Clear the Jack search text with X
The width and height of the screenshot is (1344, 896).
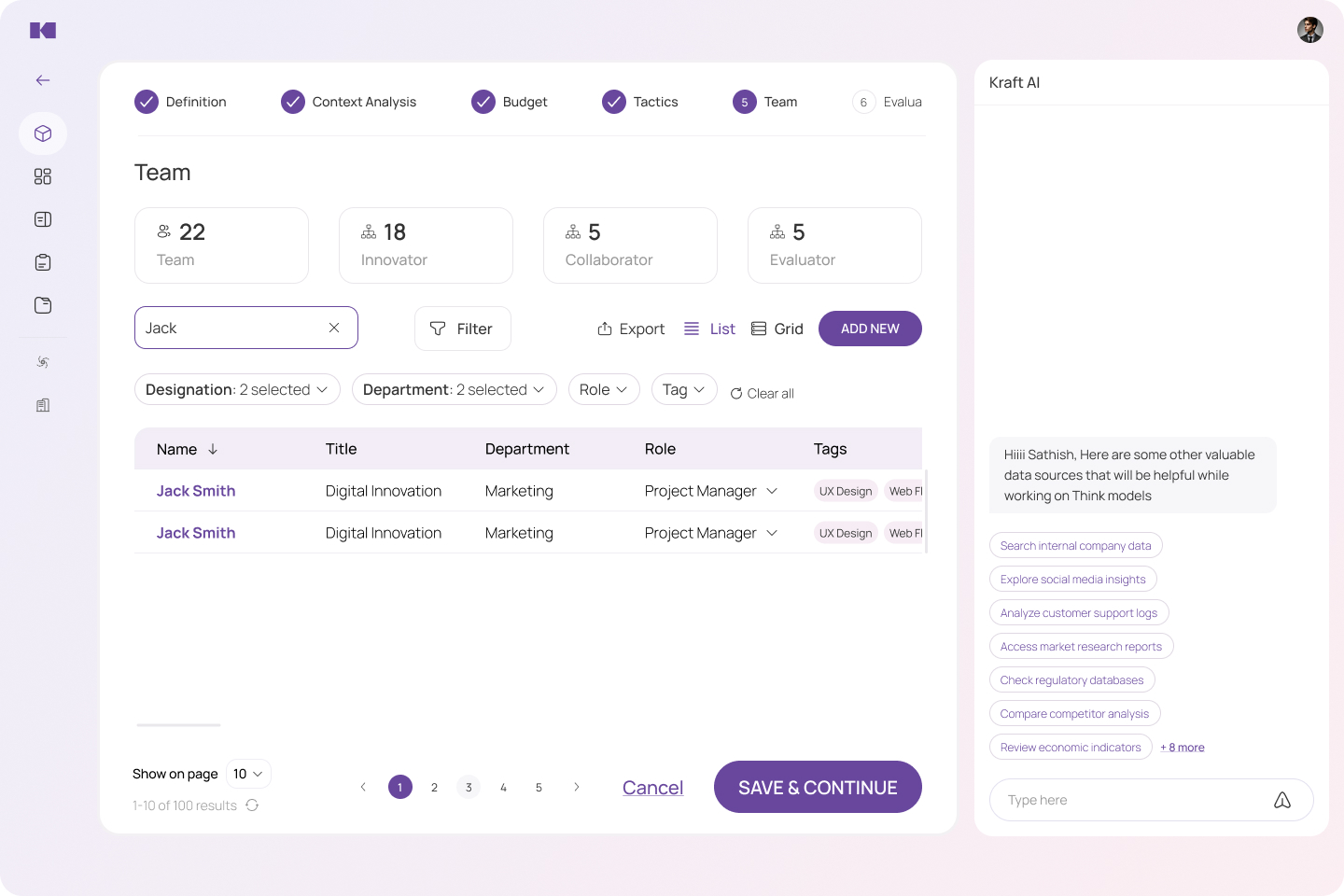coord(334,328)
